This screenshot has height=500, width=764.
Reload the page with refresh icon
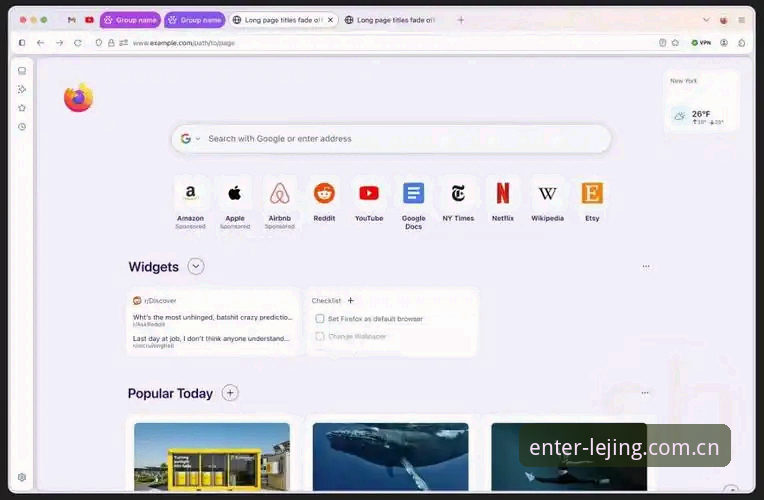coord(78,43)
